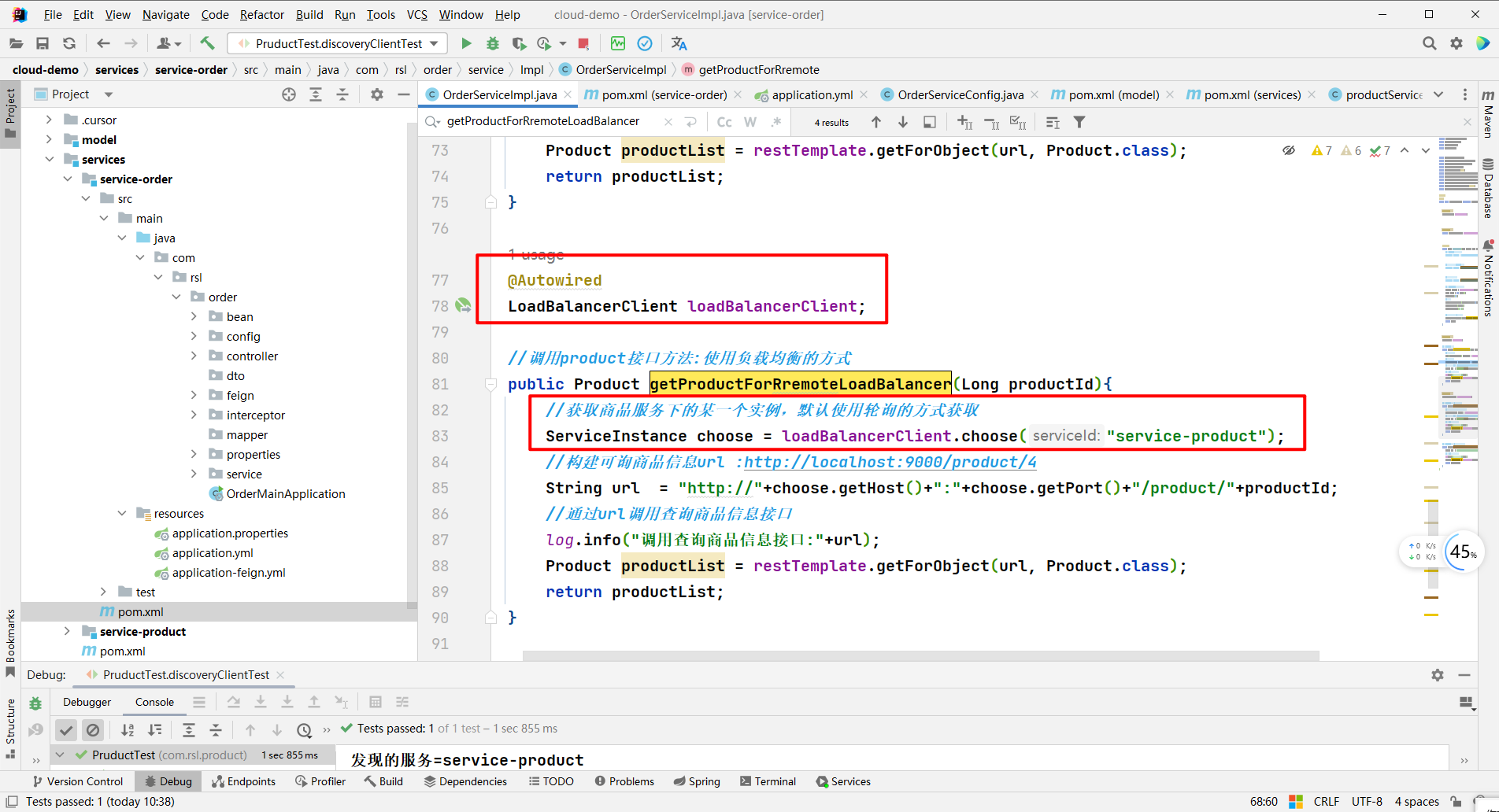Click the Windows flag icon in status bar
The image size is (1499, 812).
pyautogui.click(x=1295, y=802)
